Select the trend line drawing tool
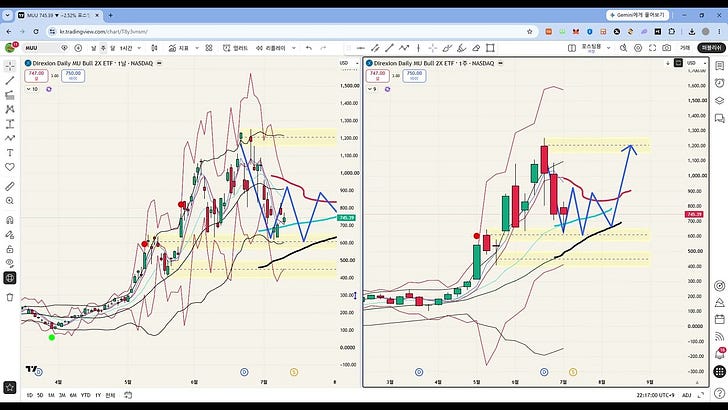Viewport: 728px width, 410px height. pos(10,81)
